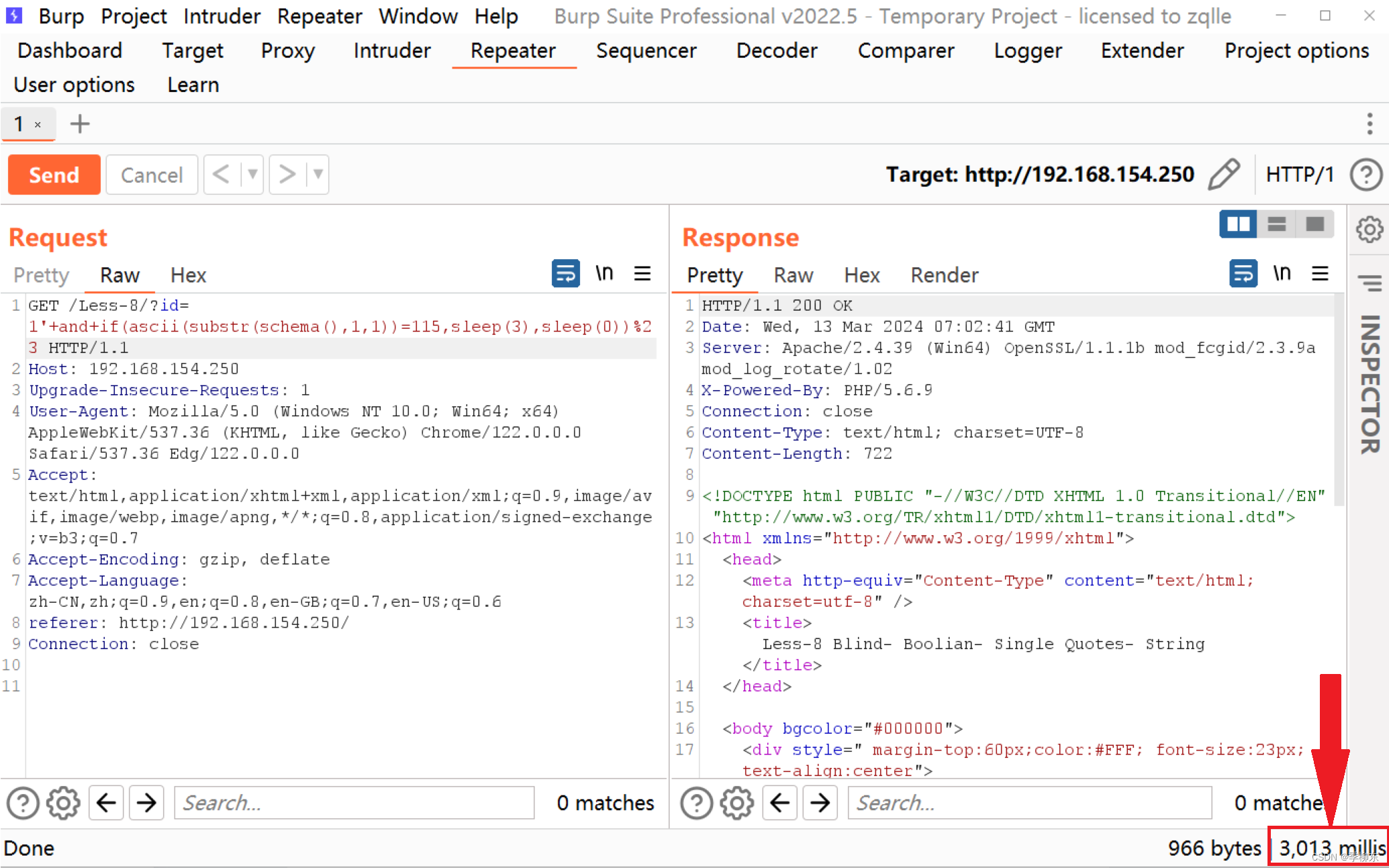Open Request search help icon
1389x868 pixels.
pyautogui.click(x=23, y=803)
